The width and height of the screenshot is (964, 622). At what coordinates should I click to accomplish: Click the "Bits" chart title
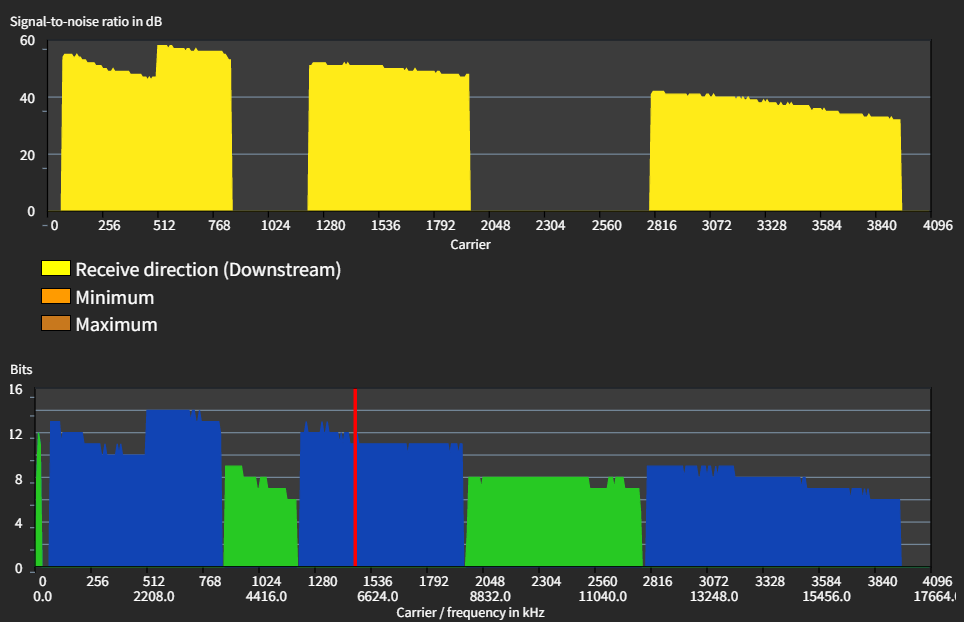tap(21, 370)
